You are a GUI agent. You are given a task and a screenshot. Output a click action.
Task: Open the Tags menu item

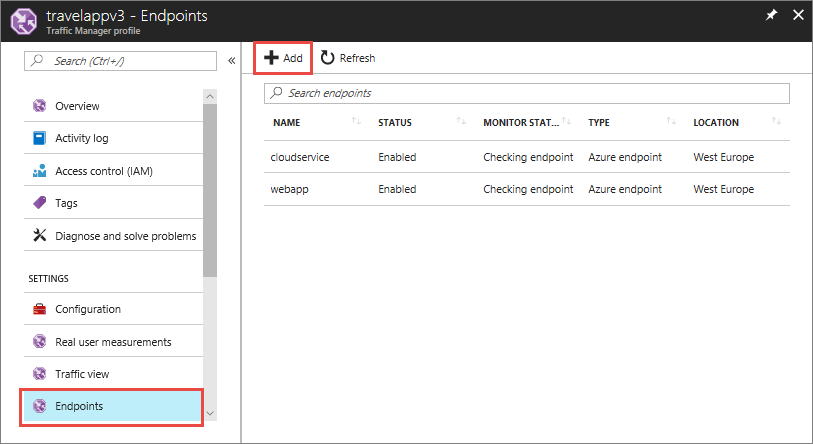[113, 203]
